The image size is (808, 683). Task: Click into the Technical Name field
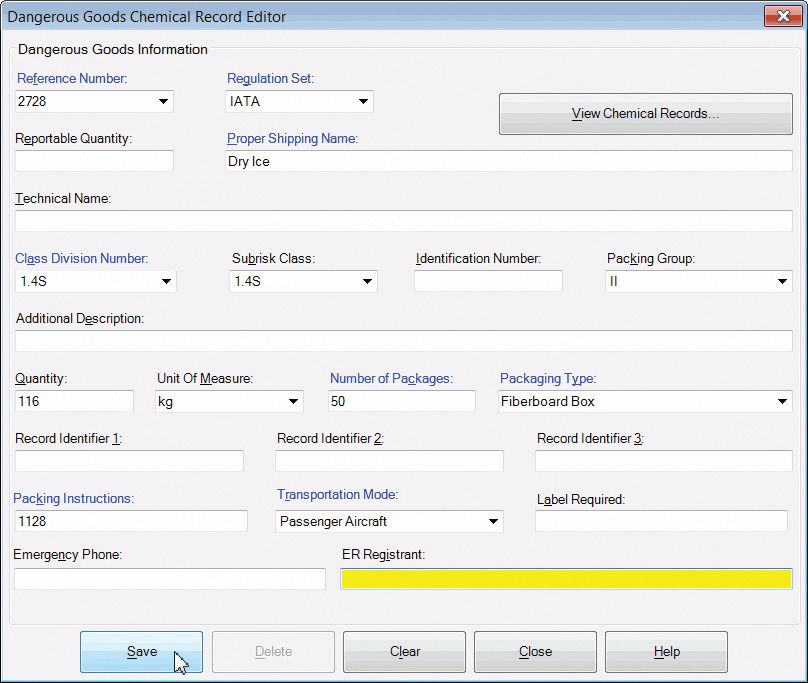pyautogui.click(x=403, y=221)
